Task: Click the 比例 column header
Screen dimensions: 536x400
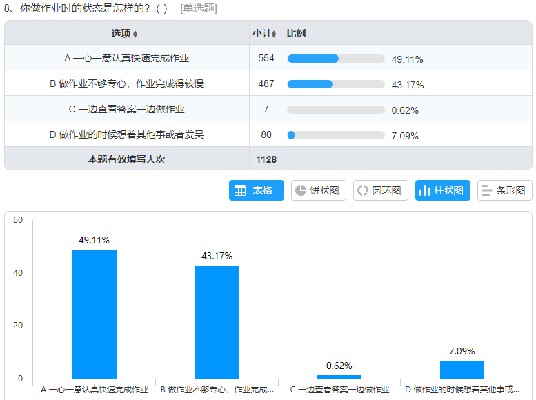Action: [x=296, y=33]
